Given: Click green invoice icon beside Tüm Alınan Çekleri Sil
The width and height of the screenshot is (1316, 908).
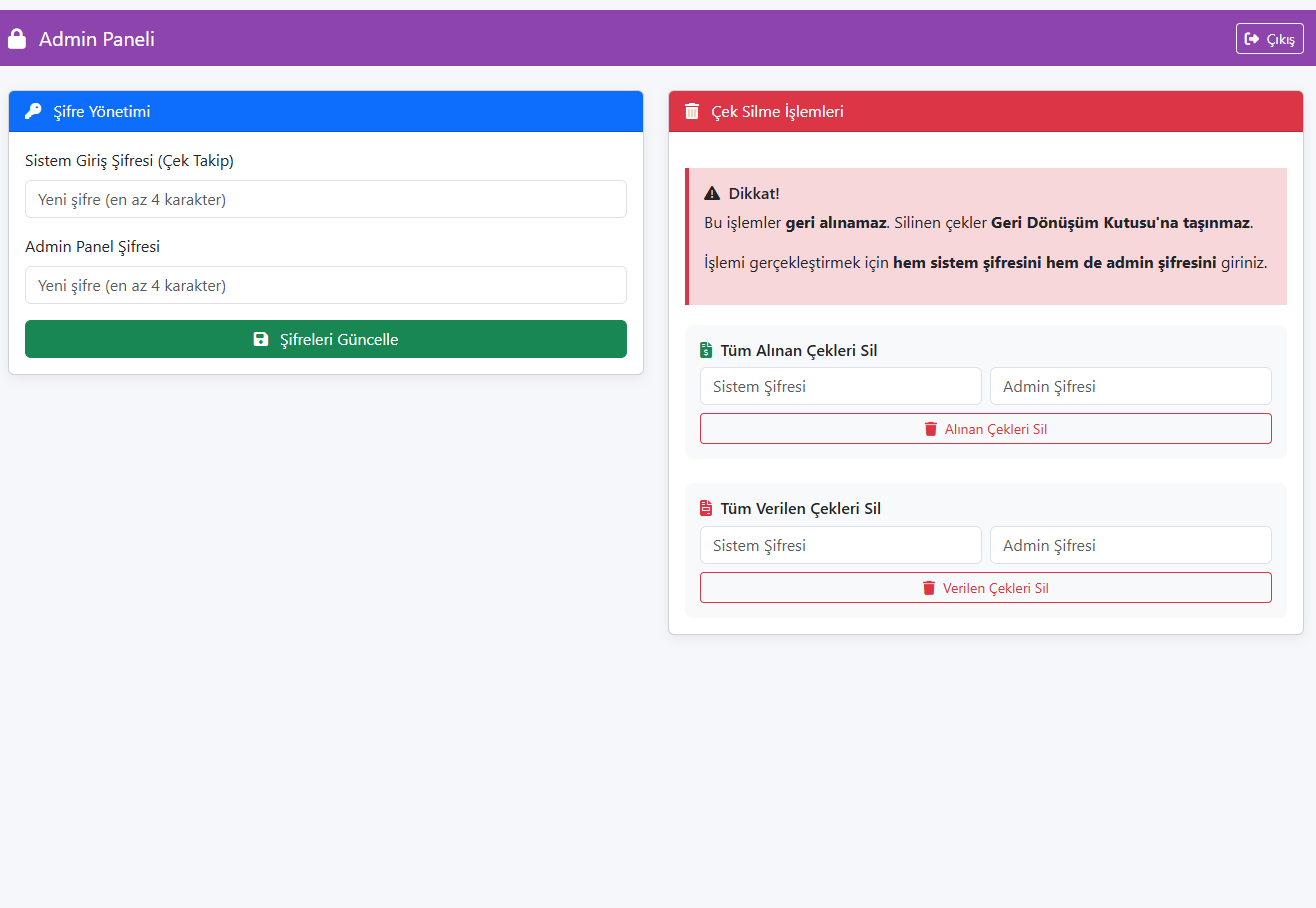Looking at the screenshot, I should [707, 350].
